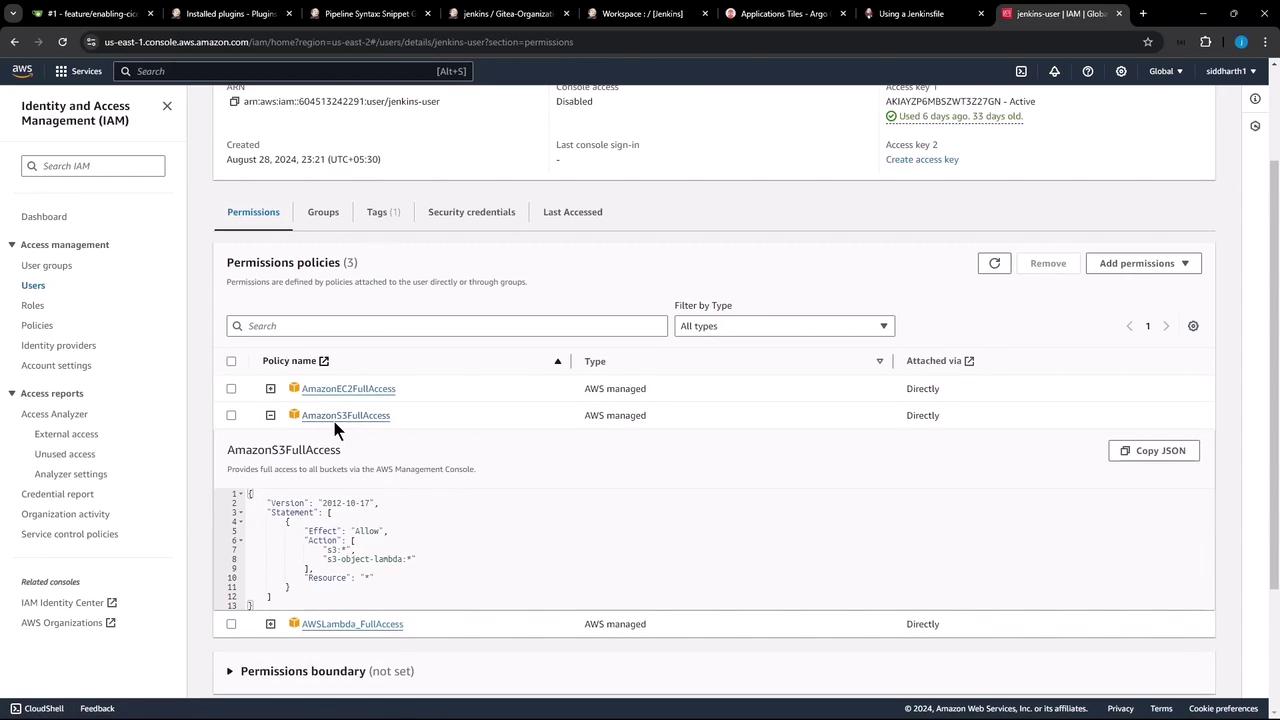Open the notifications bell
This screenshot has height=720, width=1280.
point(1054,71)
